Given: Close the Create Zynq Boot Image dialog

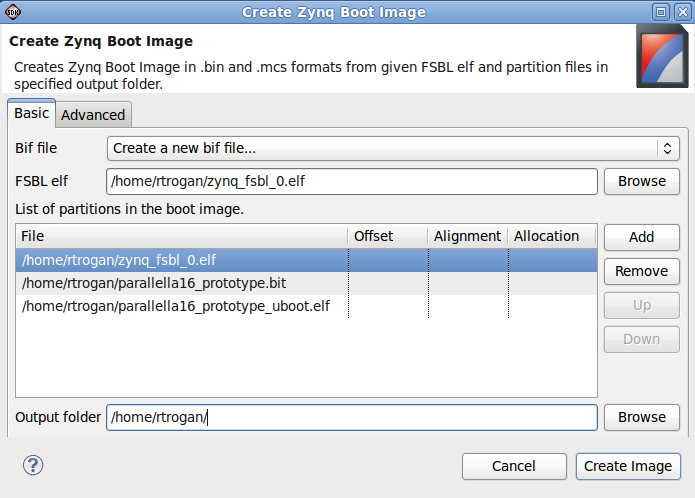Looking at the screenshot, I should coord(680,12).
